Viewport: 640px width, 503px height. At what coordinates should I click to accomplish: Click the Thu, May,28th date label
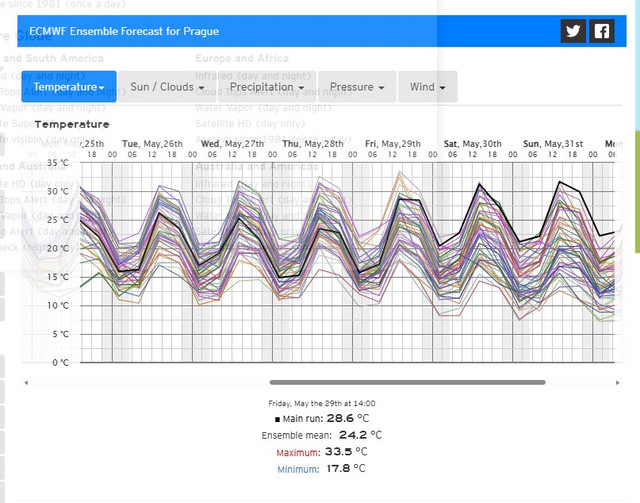313,144
